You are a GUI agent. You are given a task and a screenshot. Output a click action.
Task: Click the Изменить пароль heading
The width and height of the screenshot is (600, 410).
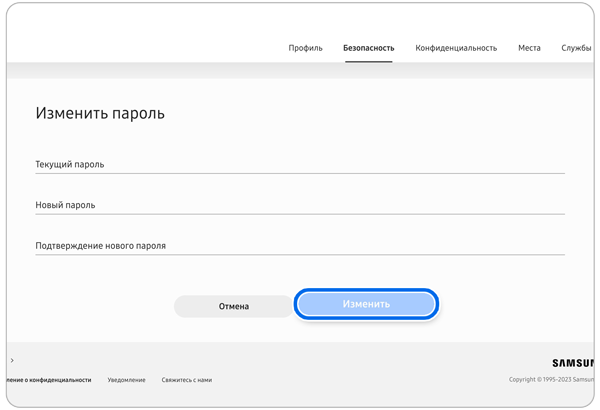[x=100, y=114]
